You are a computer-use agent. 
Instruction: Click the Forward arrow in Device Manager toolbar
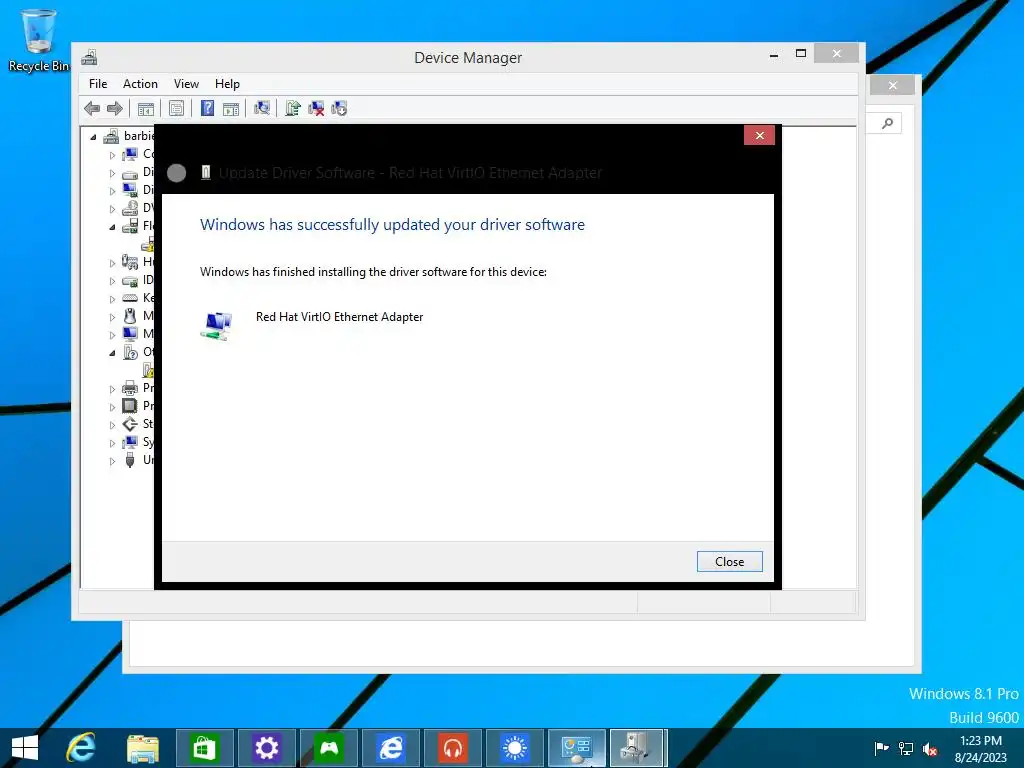[x=115, y=108]
